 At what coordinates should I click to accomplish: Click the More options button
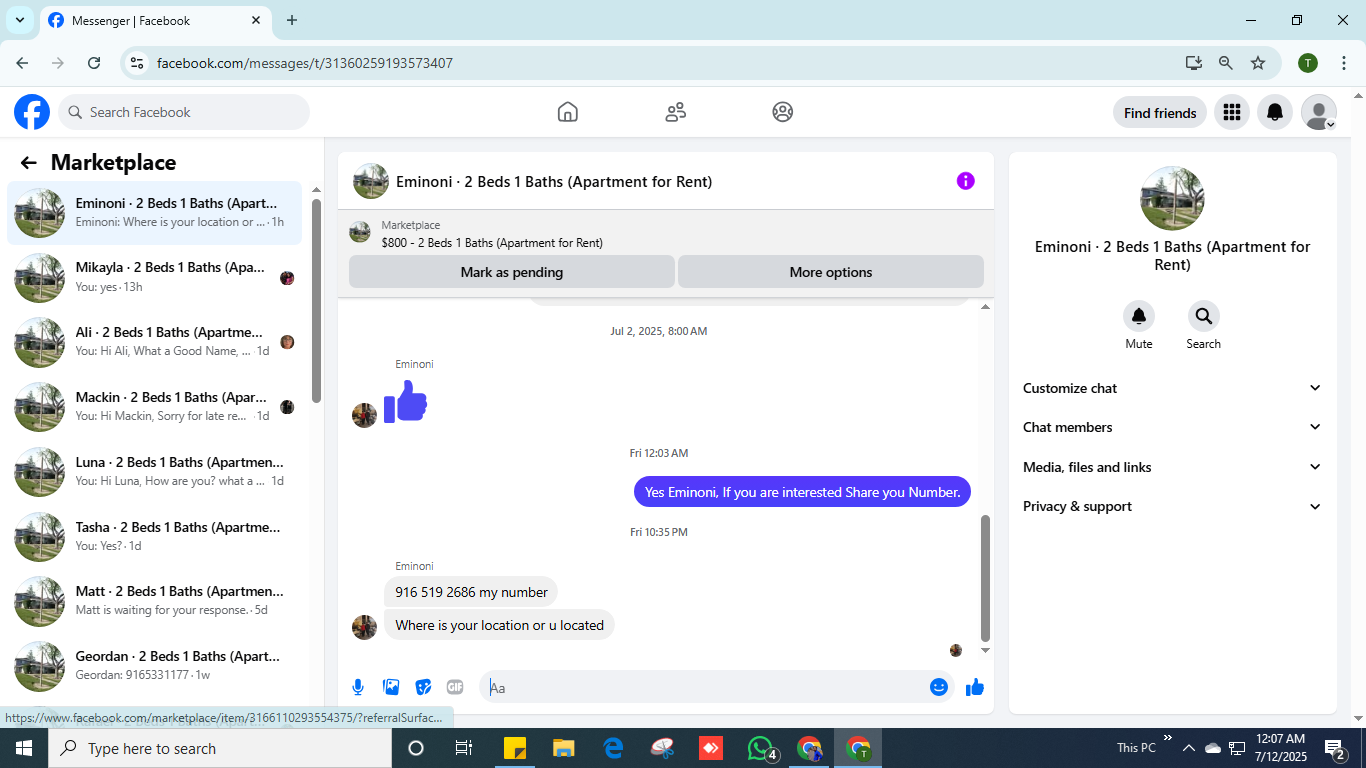[831, 272]
